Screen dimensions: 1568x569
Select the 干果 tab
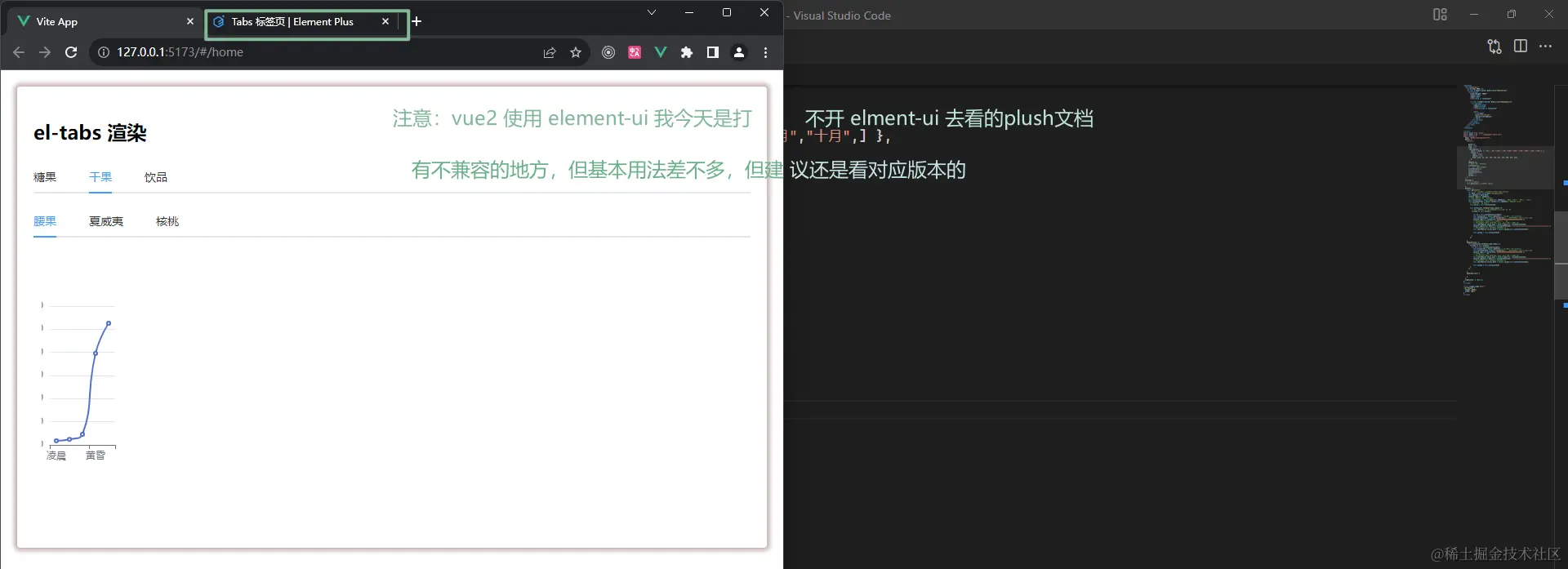pos(100,177)
